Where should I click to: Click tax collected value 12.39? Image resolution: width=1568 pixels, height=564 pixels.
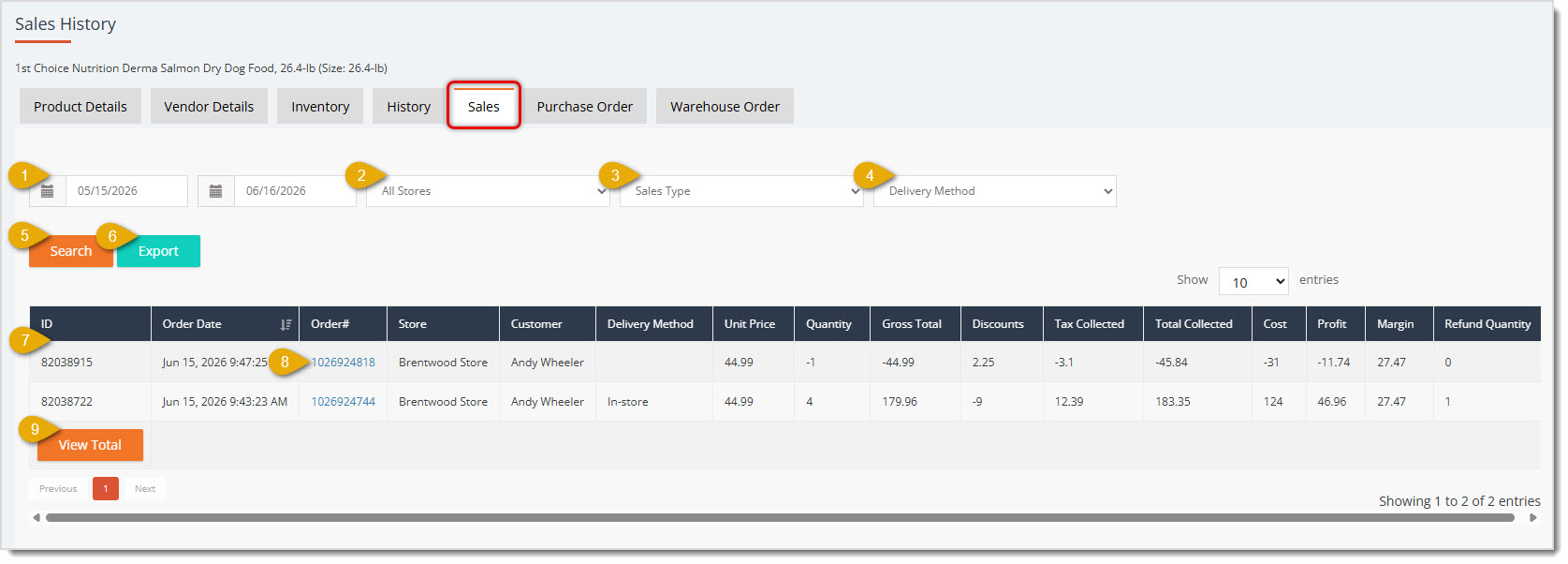1069,402
